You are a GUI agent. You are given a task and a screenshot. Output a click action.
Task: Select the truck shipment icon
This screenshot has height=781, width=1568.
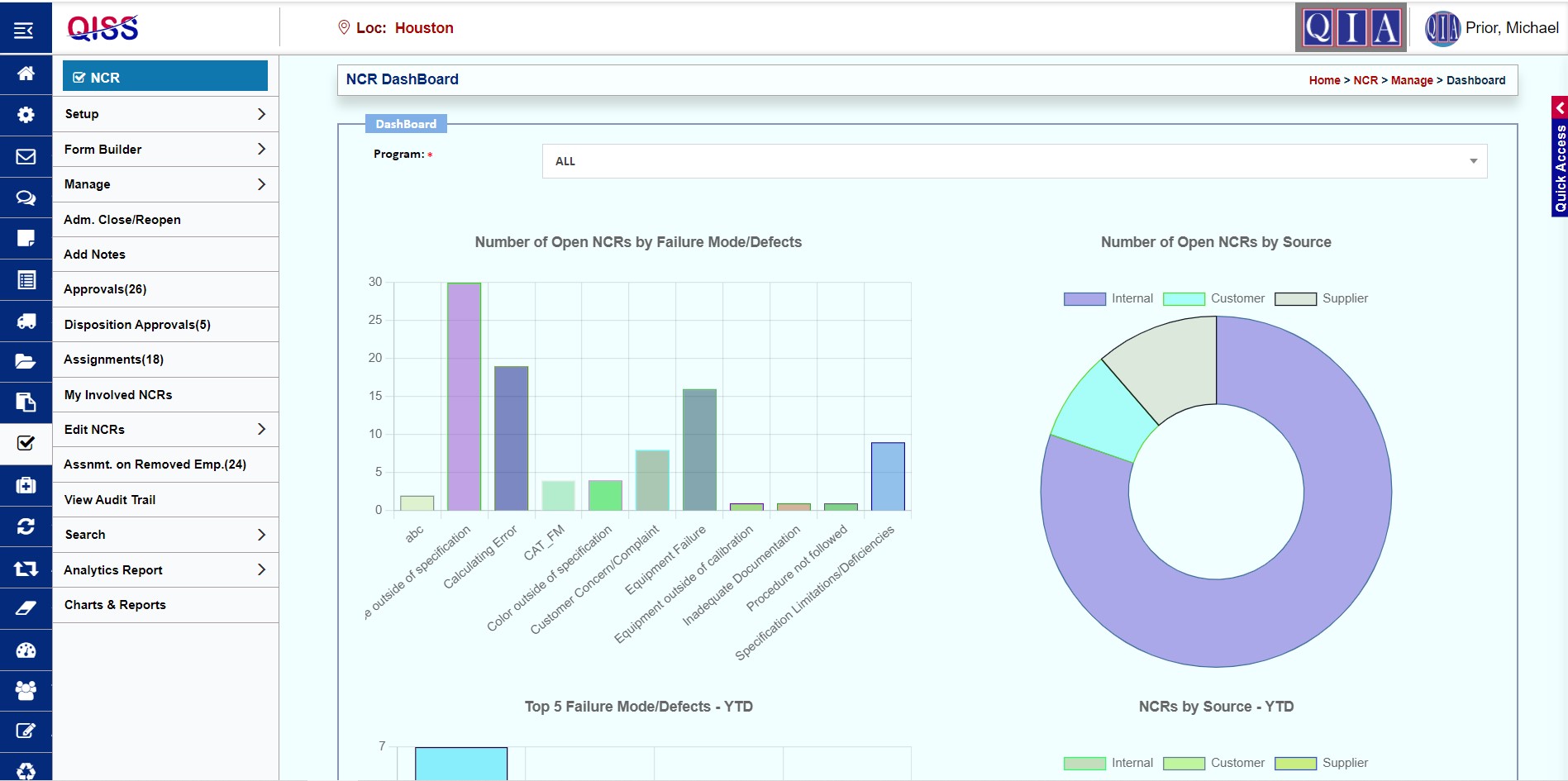pyautogui.click(x=25, y=321)
